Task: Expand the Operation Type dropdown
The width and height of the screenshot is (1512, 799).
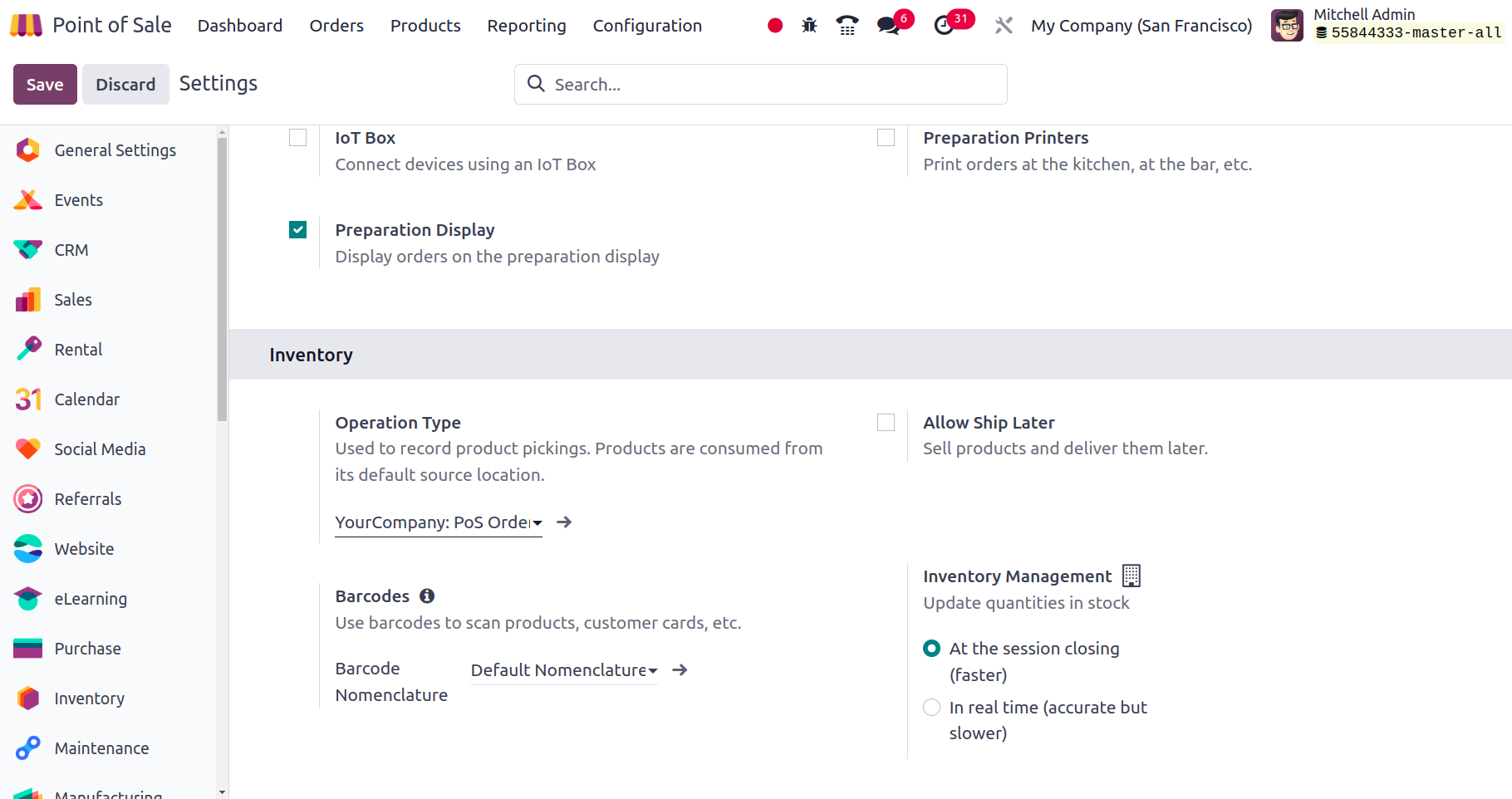Action: (438, 522)
